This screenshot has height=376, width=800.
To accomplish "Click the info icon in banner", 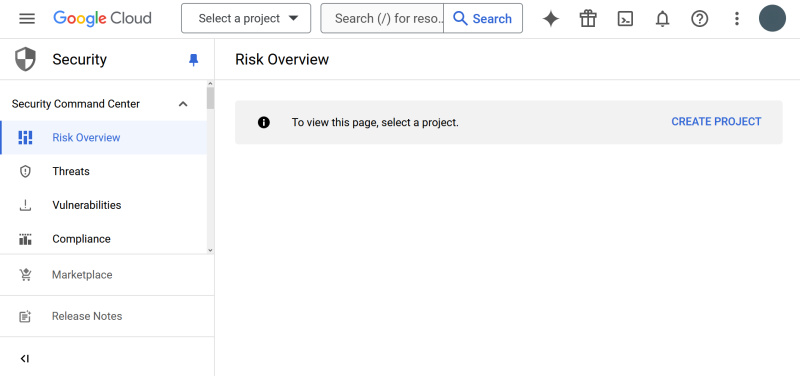I will point(264,122).
